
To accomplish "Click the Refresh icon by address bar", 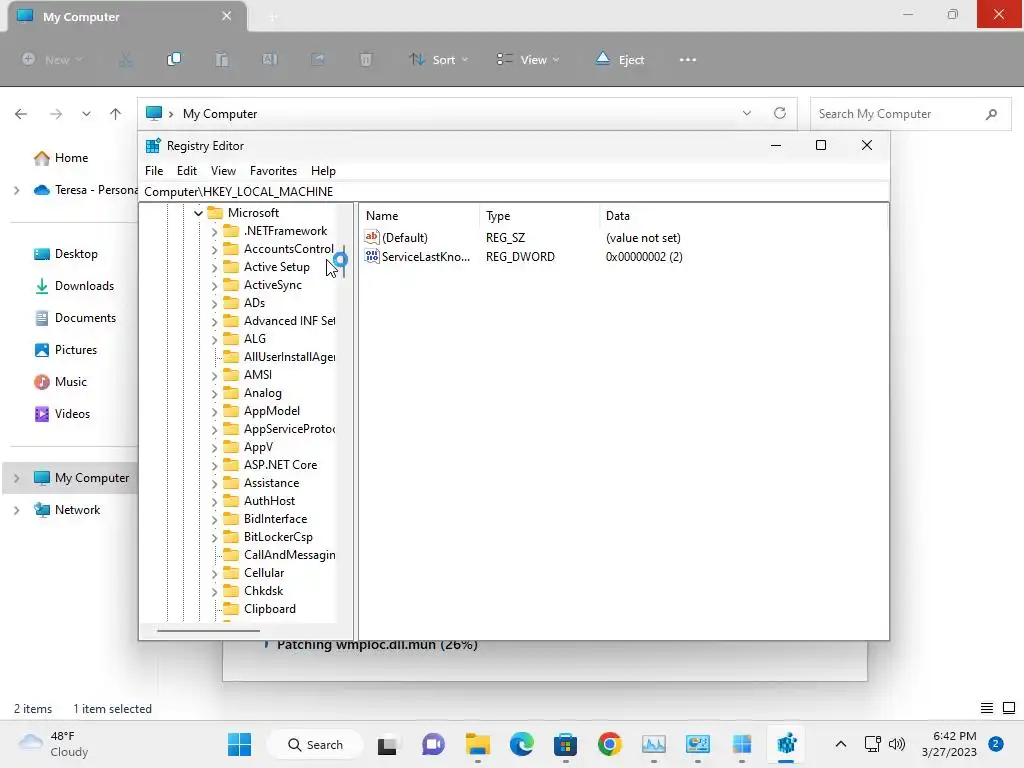I will point(780,113).
